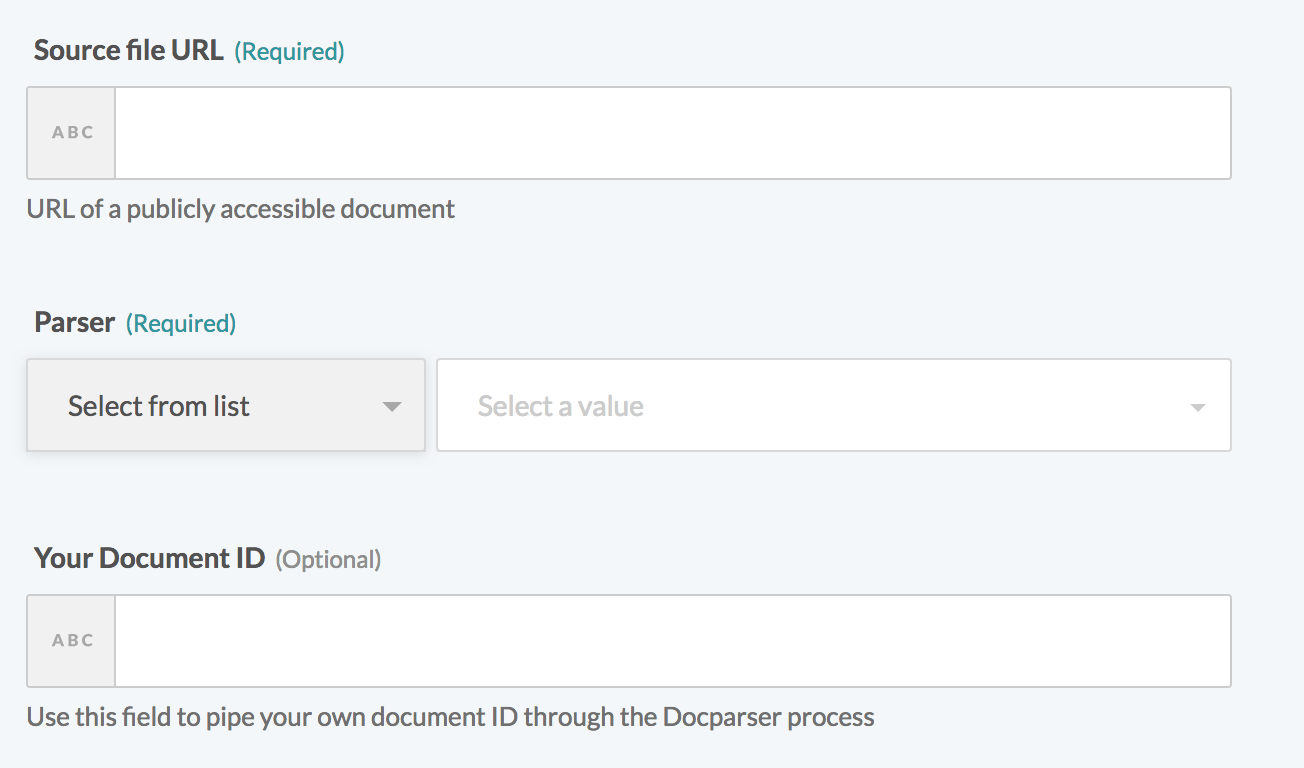Screen dimensions: 1304x768
Task: Focus the Source file URL input field
Action: (x=672, y=133)
